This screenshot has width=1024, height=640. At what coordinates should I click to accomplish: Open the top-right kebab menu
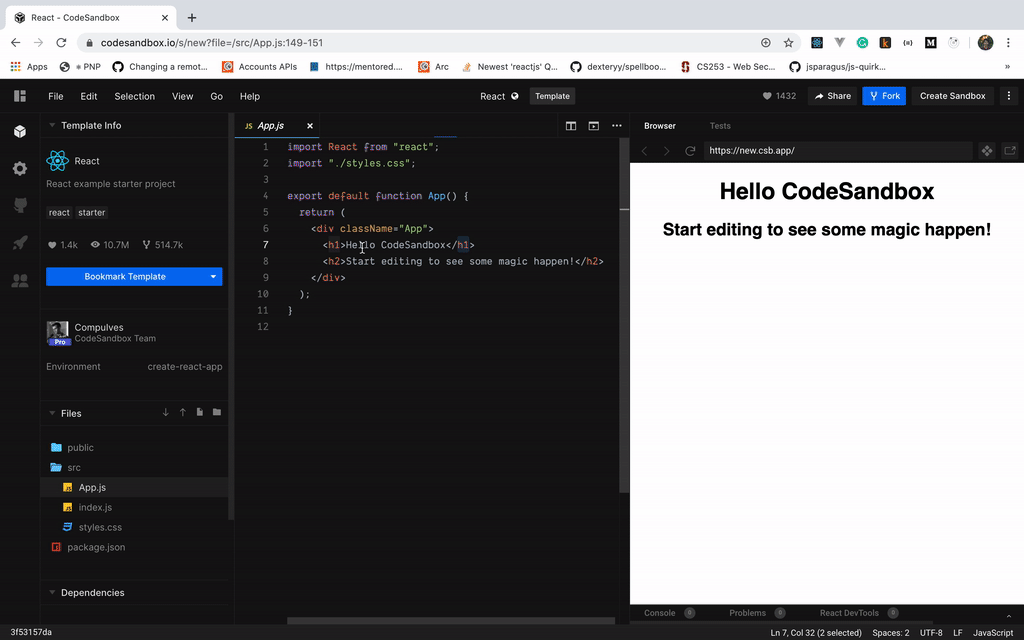point(1009,96)
